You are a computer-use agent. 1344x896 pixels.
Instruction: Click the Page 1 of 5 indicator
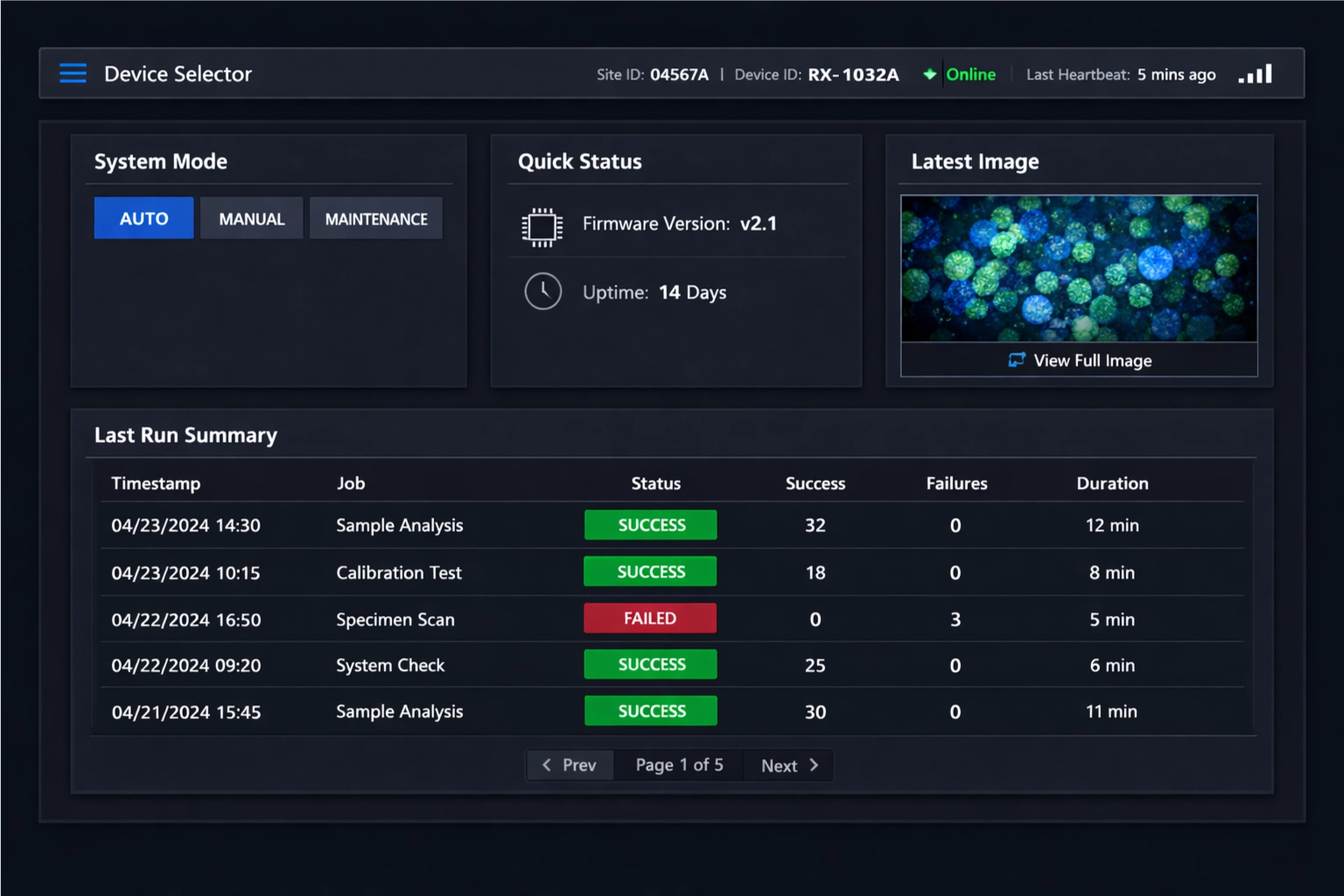tap(679, 765)
